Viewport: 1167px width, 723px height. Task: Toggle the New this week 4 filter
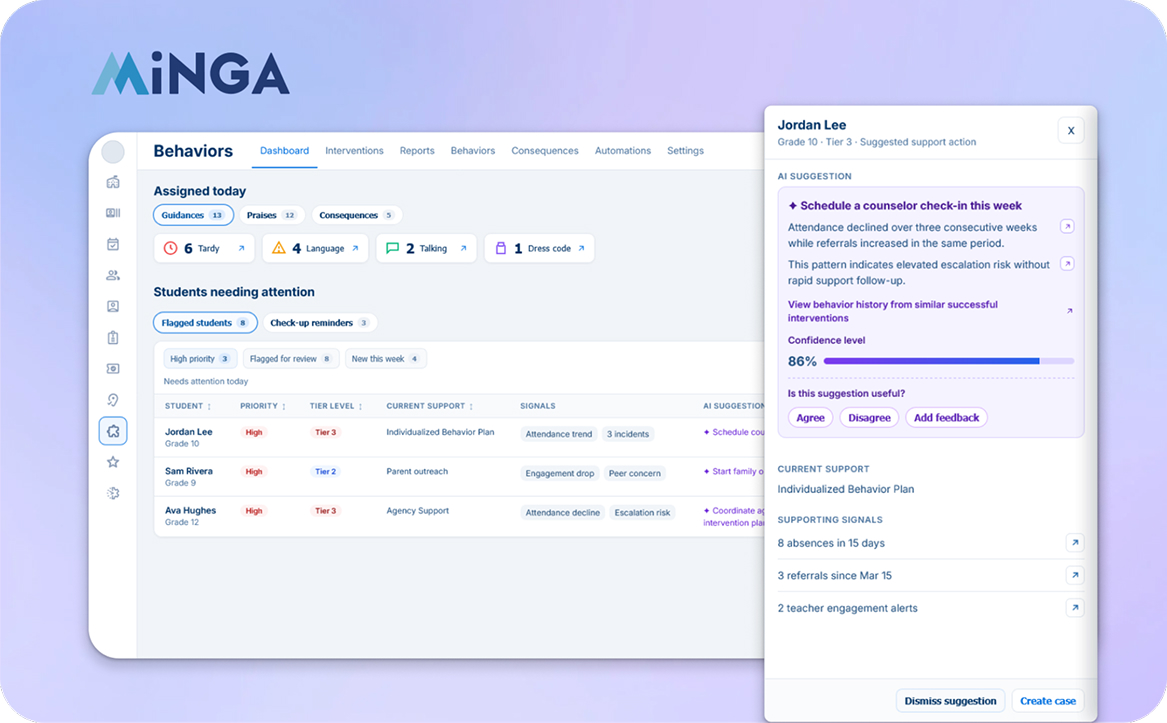(x=386, y=359)
